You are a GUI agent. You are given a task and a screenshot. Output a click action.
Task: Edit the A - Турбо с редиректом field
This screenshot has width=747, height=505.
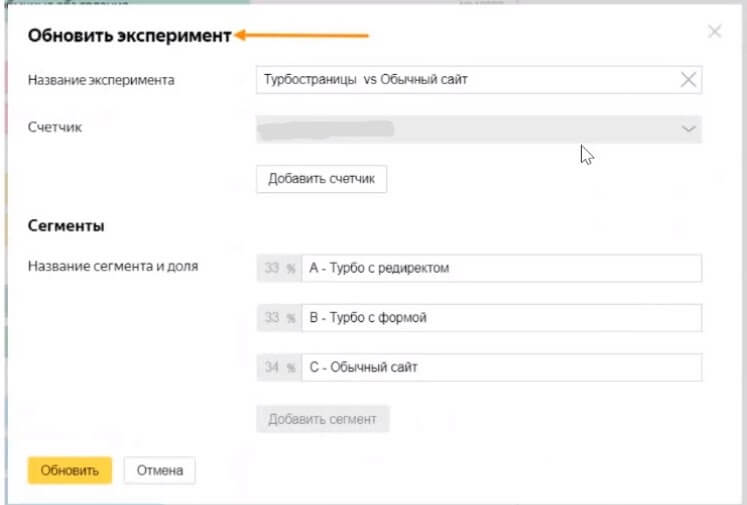coord(500,268)
